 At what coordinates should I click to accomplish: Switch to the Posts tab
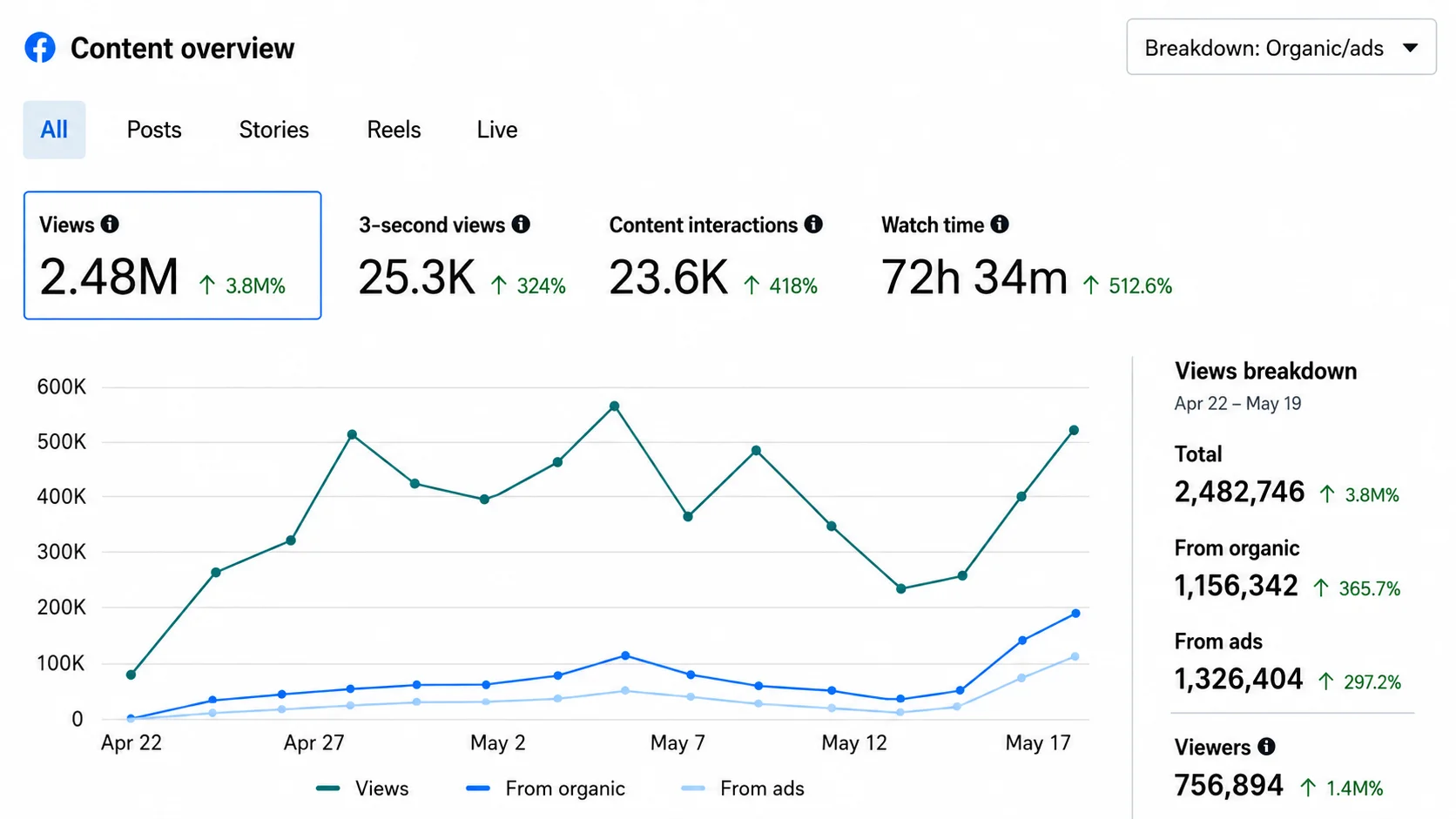pos(154,130)
